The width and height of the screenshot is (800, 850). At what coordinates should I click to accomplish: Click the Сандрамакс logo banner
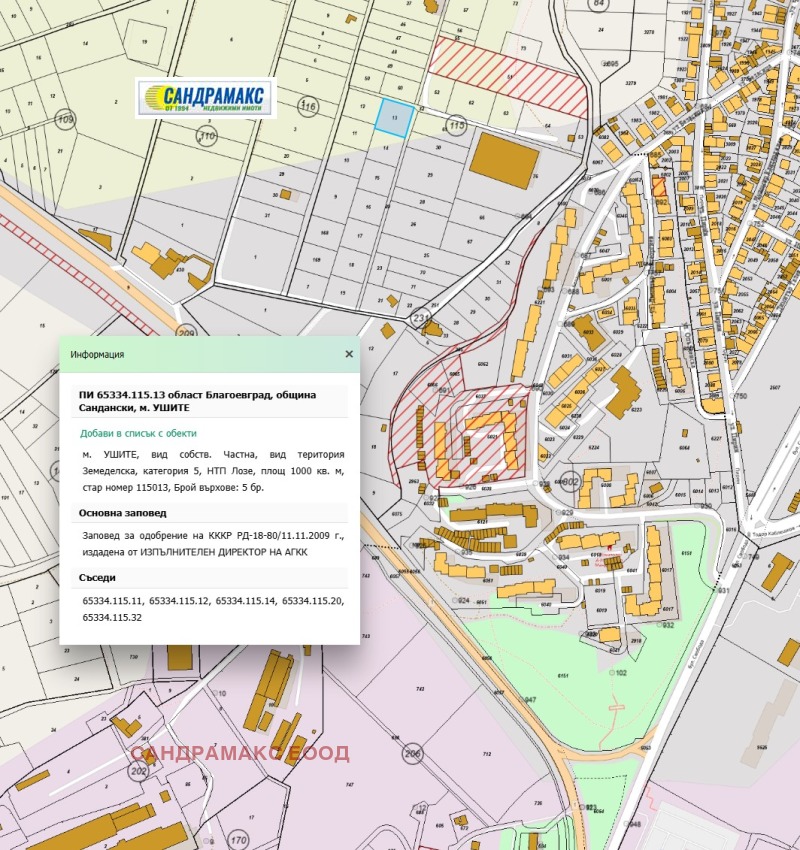[x=206, y=98]
